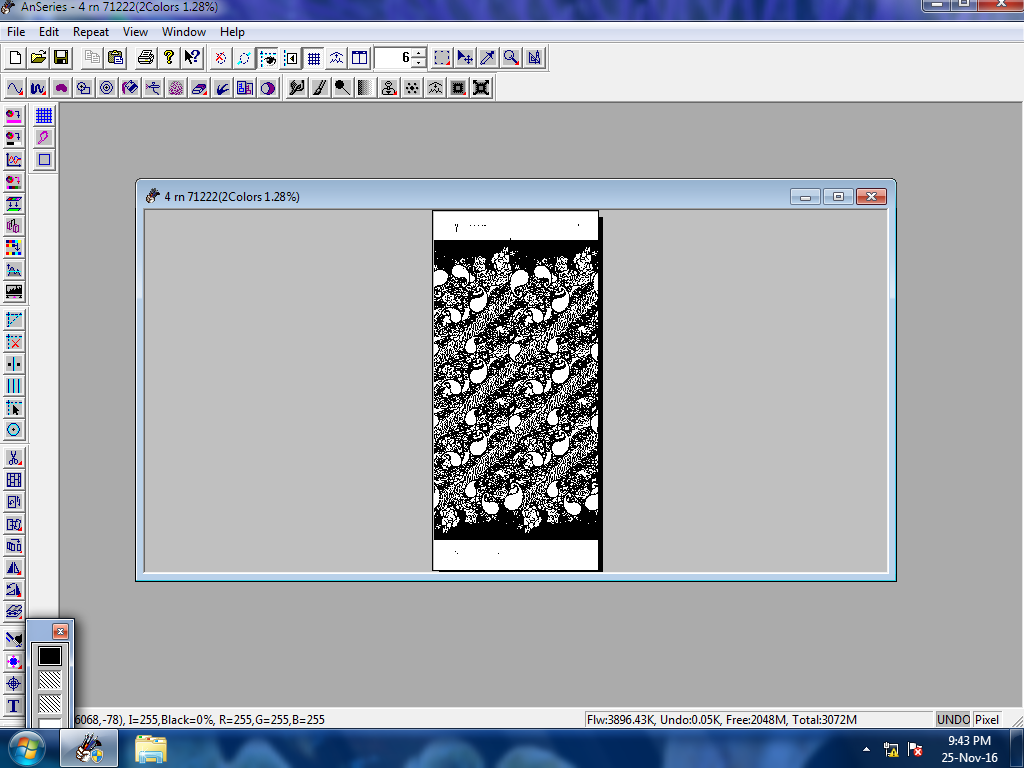Decrease the zoom value with the down arrow

(419, 63)
